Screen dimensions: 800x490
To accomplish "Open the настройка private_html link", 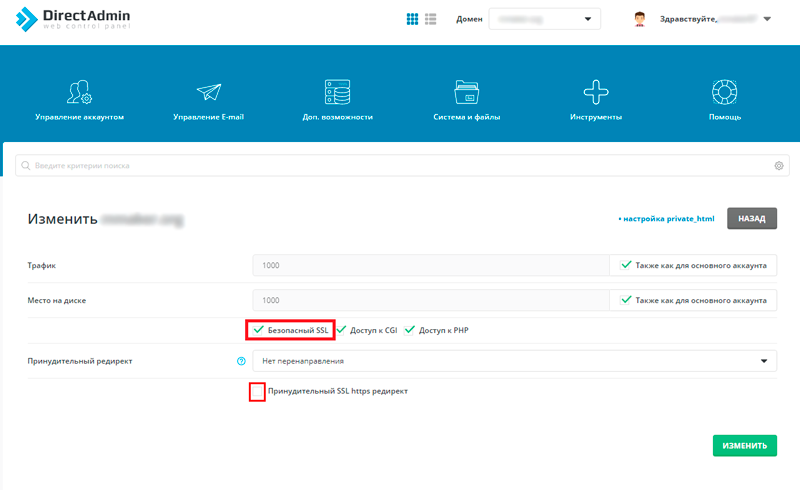I will [667, 218].
